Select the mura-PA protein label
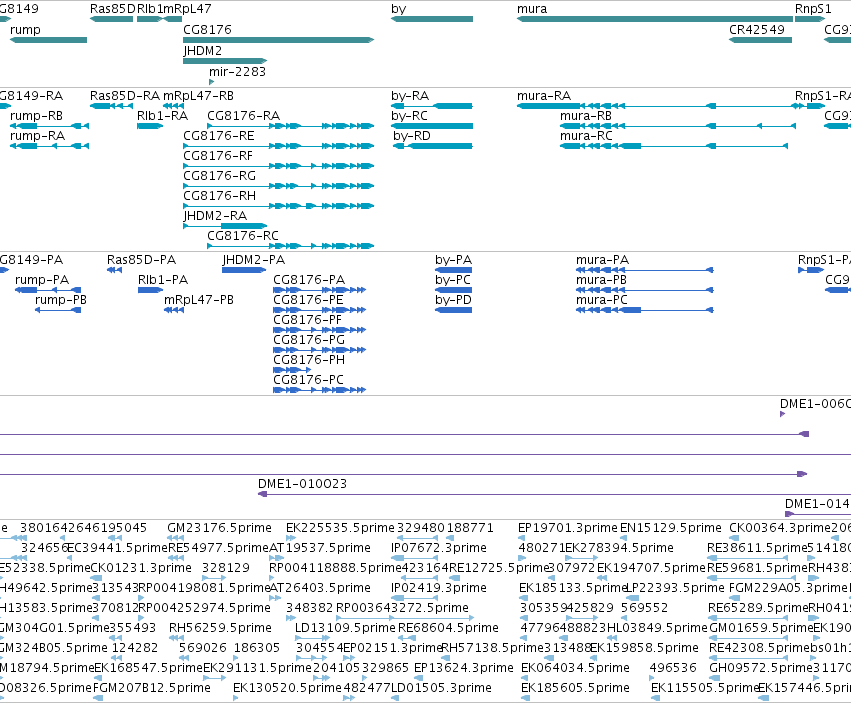Viewport: 851px width, 703px height. pyautogui.click(x=602, y=261)
